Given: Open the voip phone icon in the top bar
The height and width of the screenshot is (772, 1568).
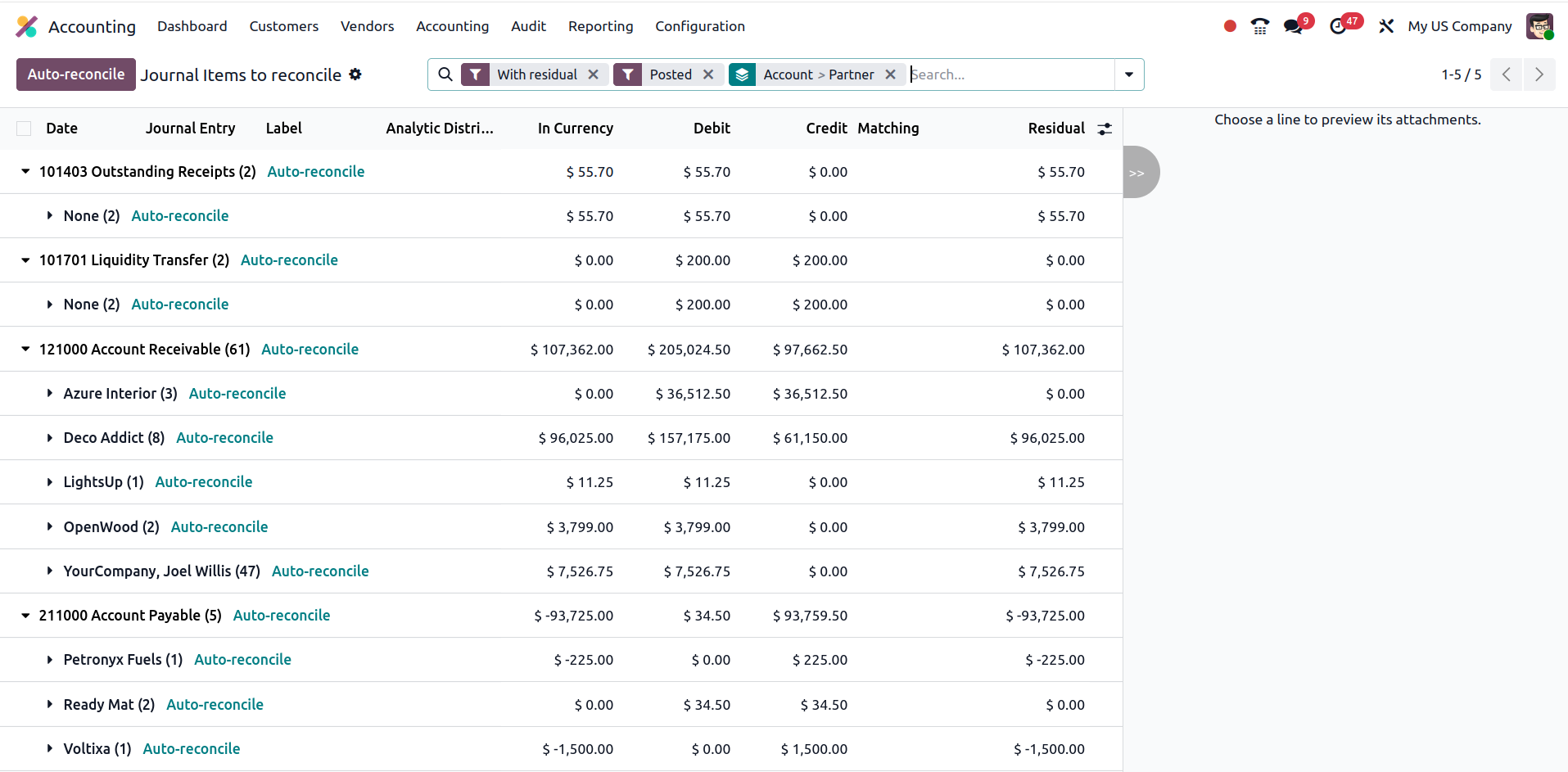Looking at the screenshot, I should pyautogui.click(x=1259, y=26).
